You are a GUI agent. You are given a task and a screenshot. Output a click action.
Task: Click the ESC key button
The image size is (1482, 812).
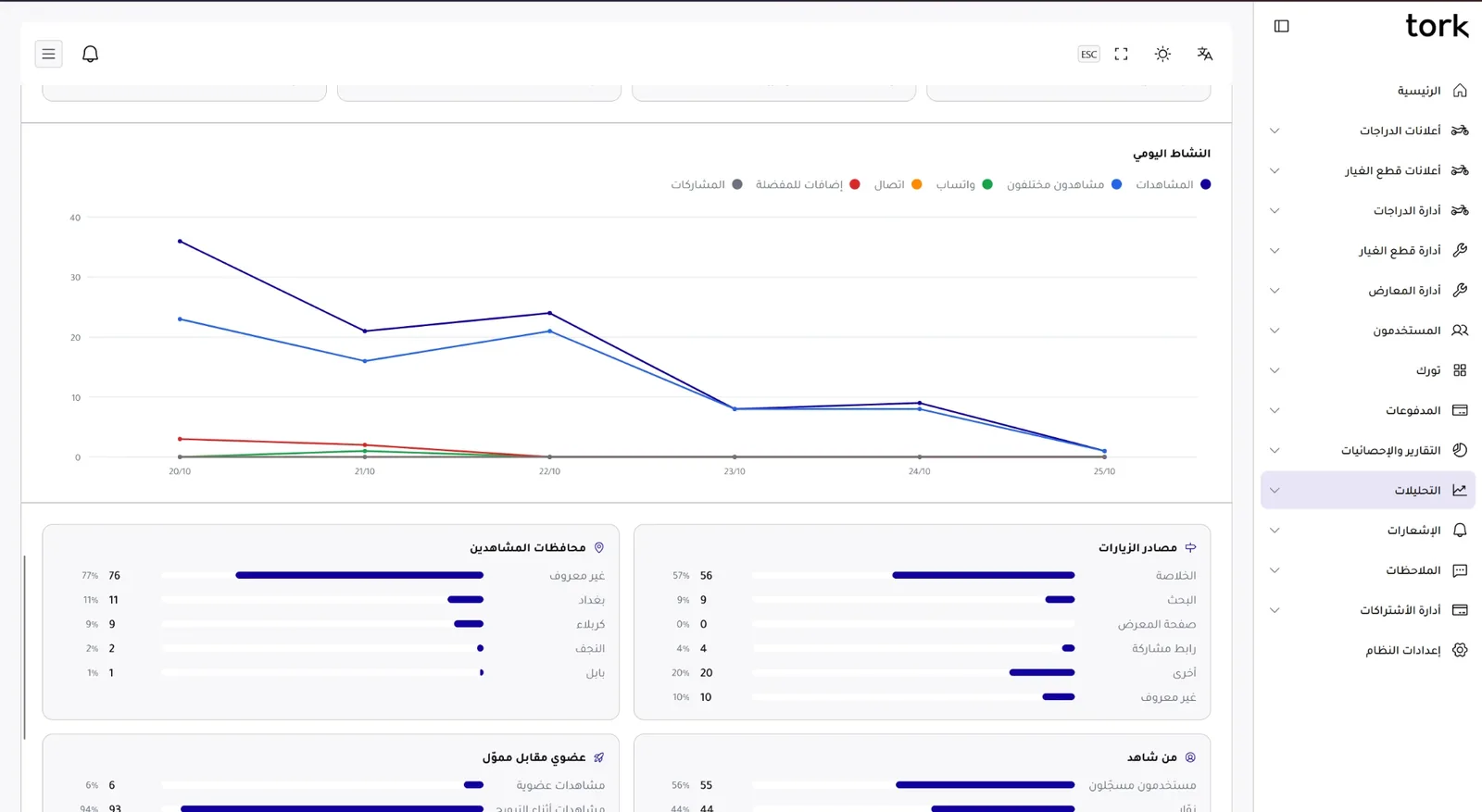coord(1088,54)
